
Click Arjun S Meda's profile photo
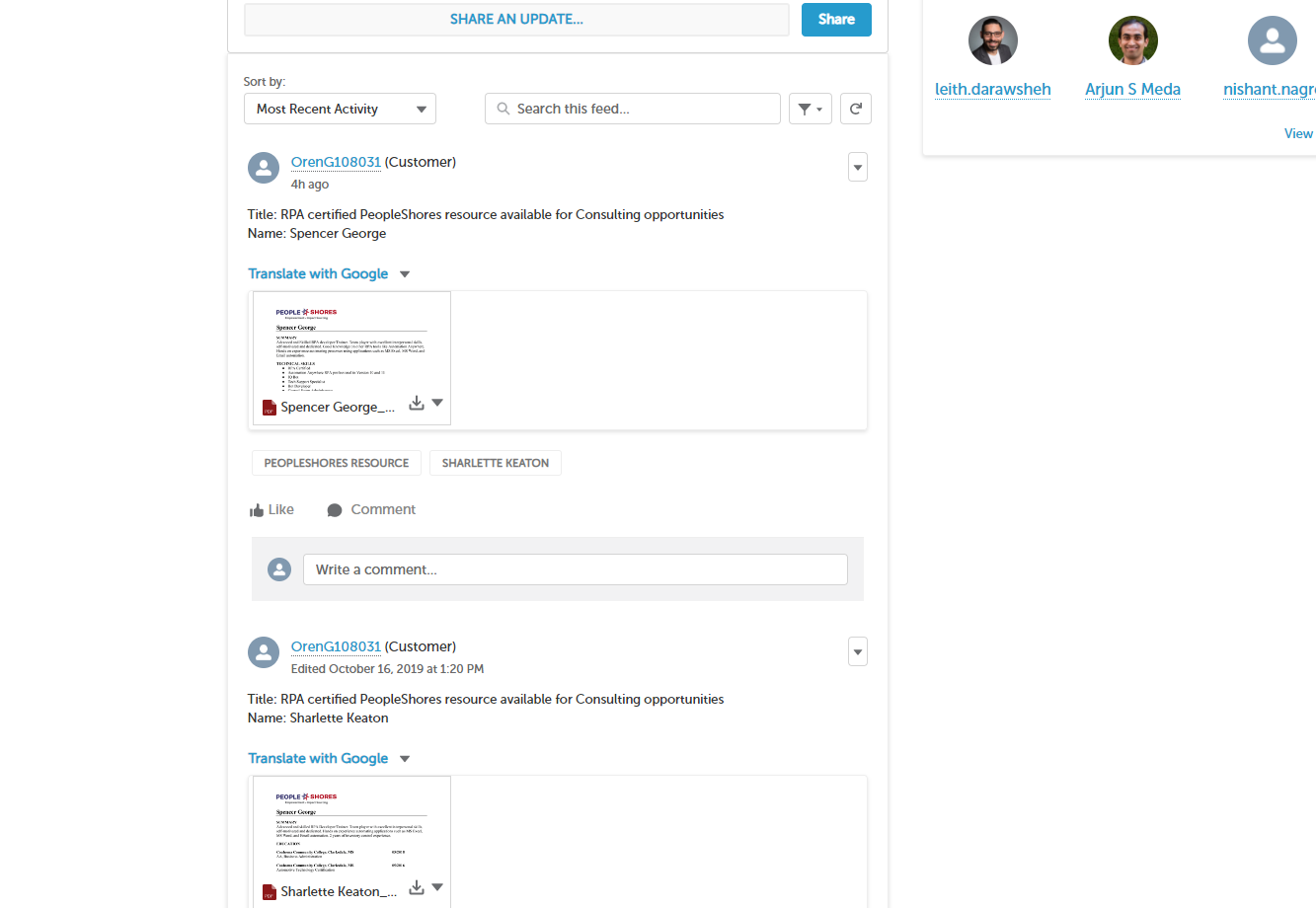[1132, 40]
